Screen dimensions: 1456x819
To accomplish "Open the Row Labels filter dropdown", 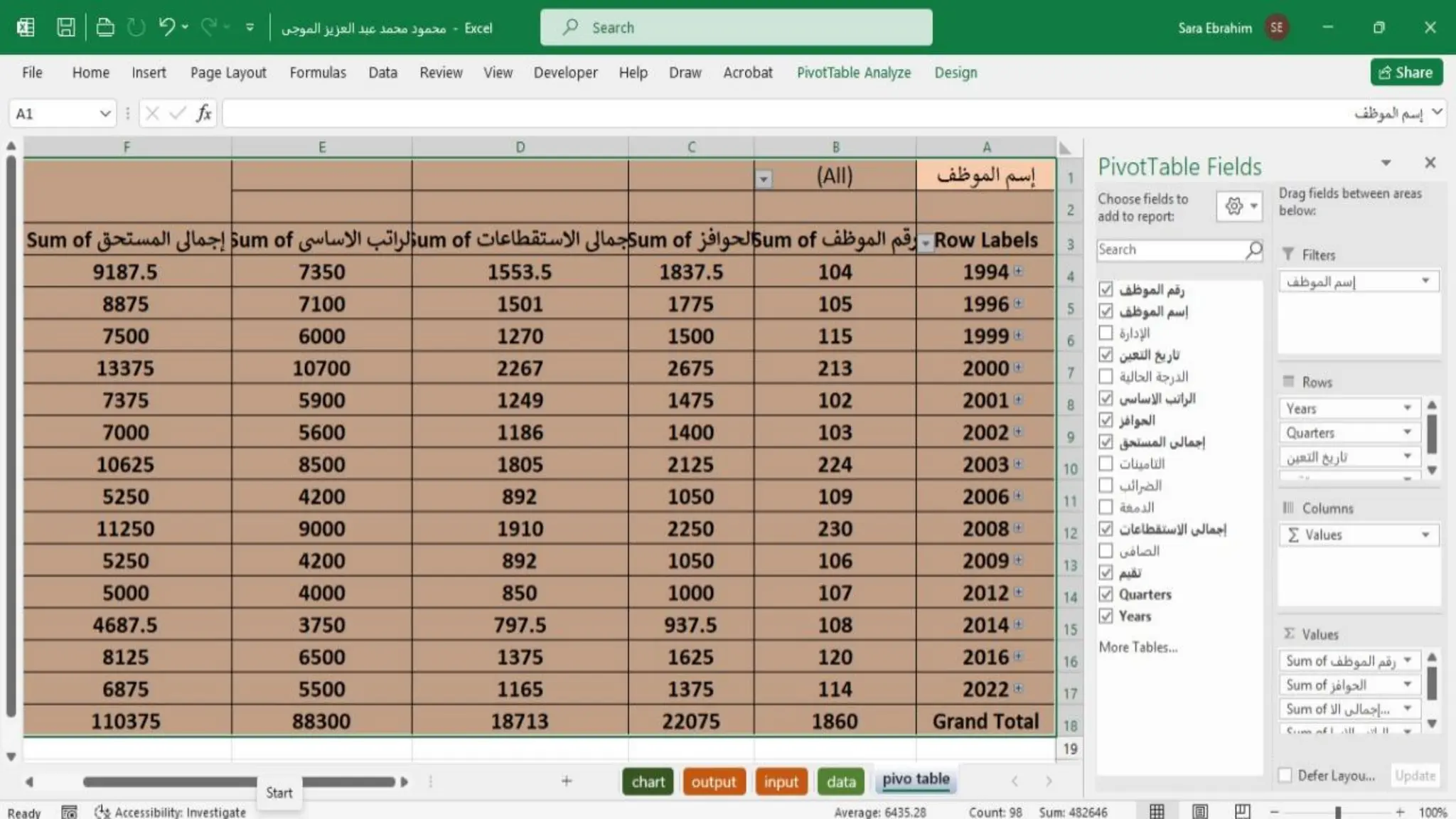I will pyautogui.click(x=926, y=243).
